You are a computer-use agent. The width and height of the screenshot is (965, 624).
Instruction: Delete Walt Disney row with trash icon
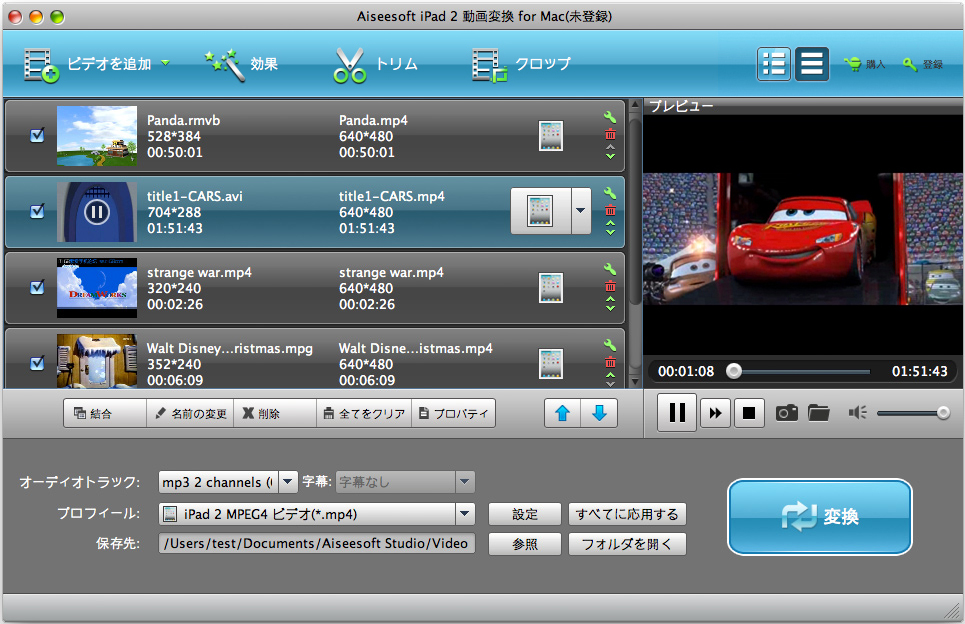tap(610, 362)
